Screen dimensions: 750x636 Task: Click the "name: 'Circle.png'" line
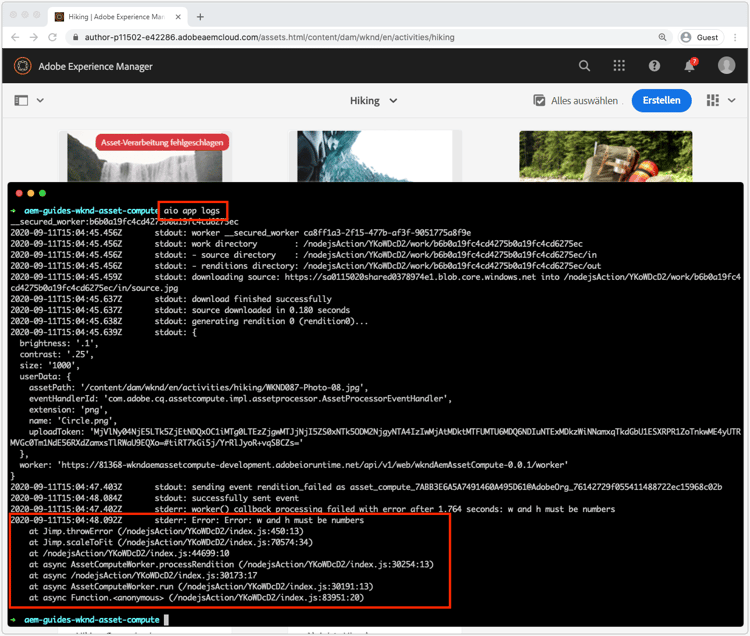[73, 421]
